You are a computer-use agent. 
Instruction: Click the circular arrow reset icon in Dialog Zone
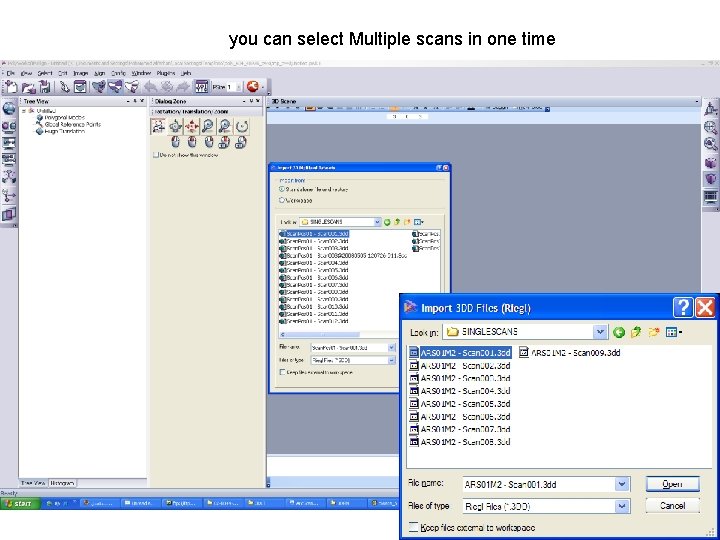pos(242,126)
